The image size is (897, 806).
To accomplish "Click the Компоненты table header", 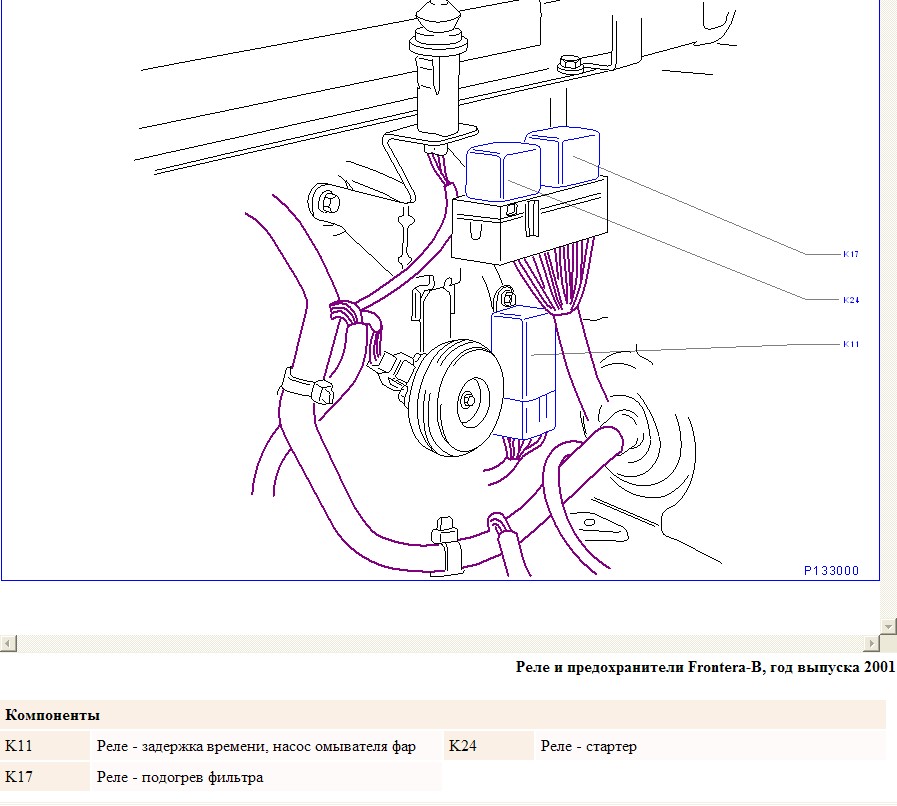I will pyautogui.click(x=52, y=716).
